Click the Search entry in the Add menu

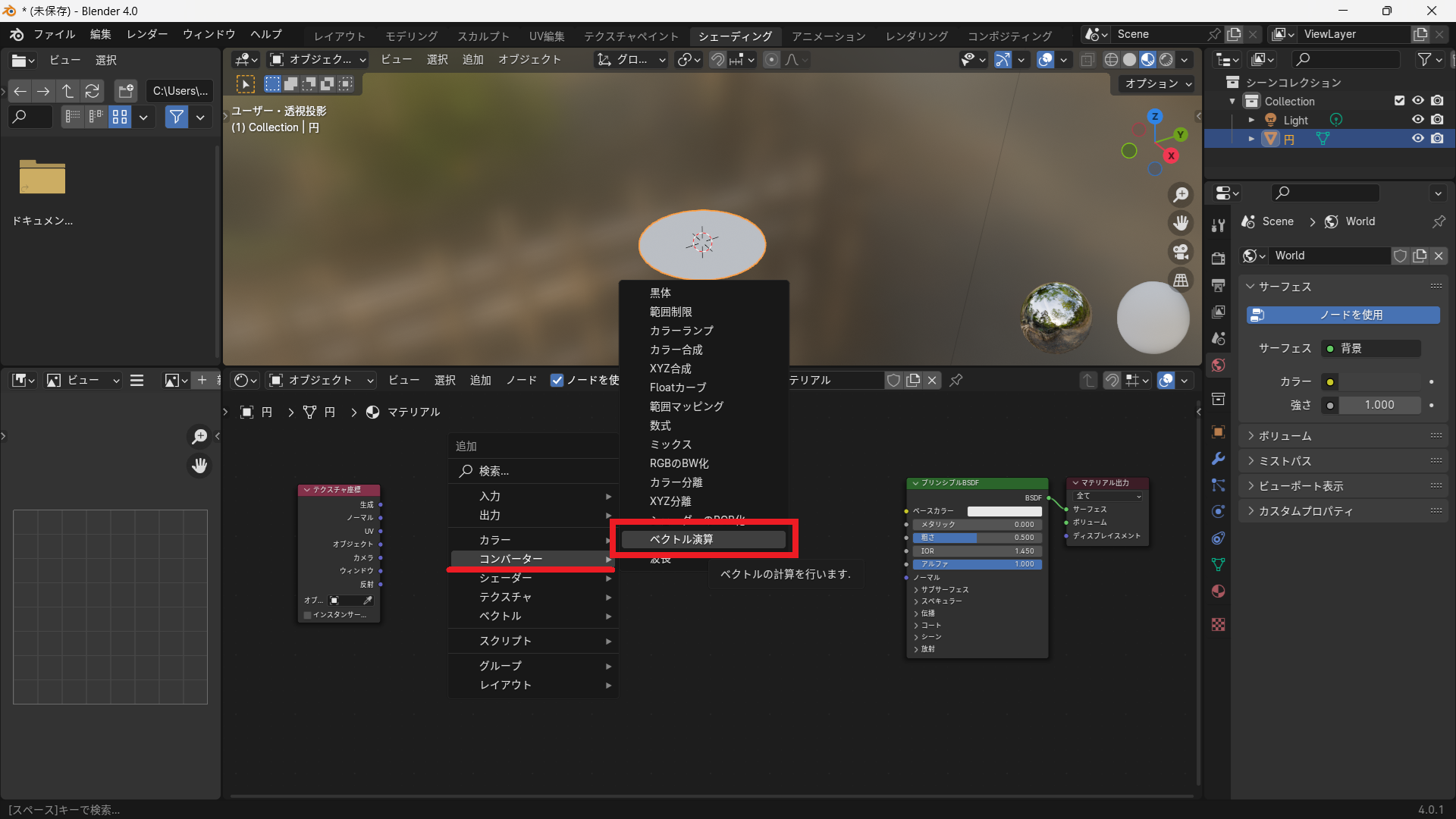coord(494,471)
